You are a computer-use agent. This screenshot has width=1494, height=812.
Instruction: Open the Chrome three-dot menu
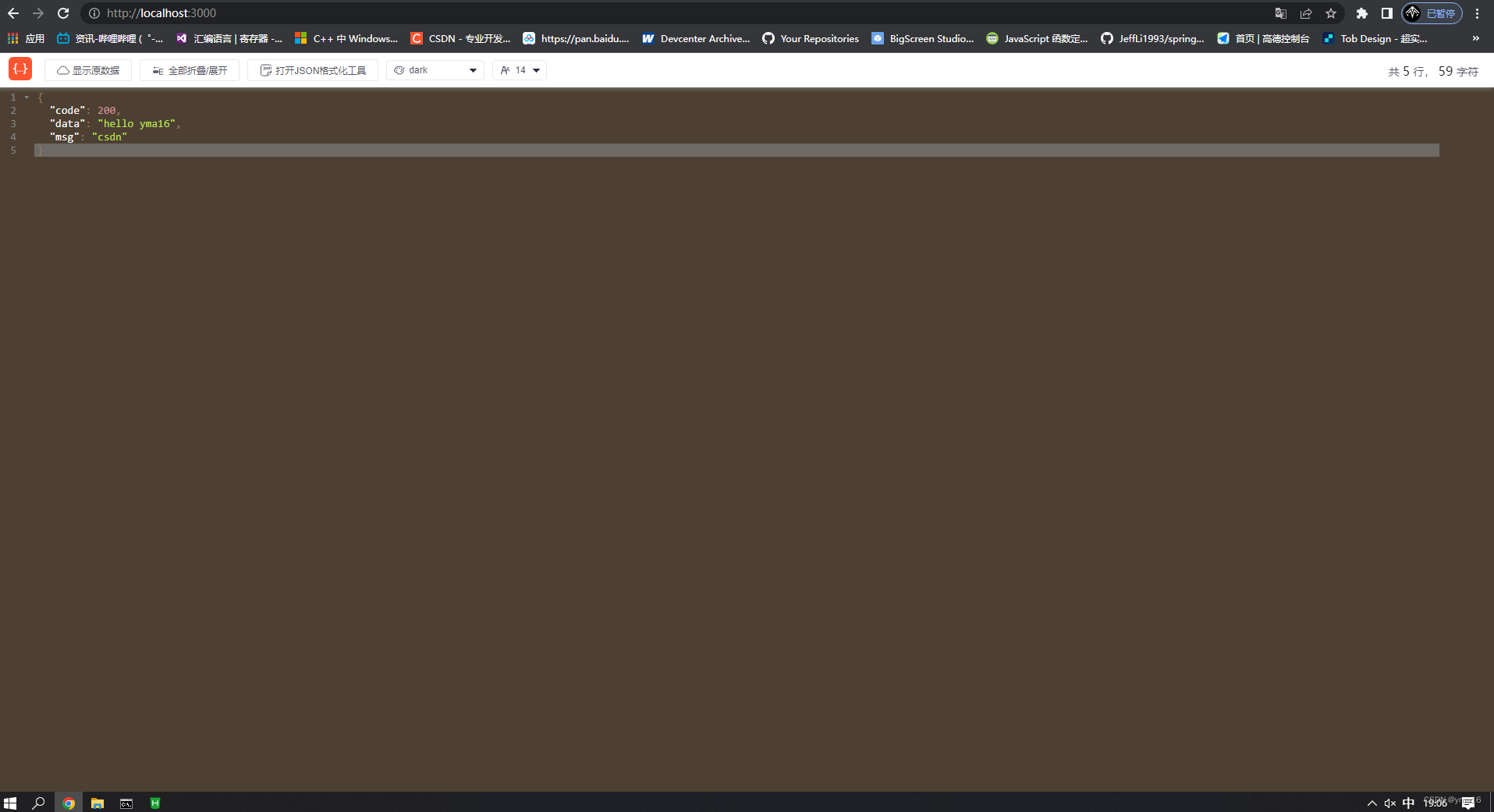coord(1477,13)
